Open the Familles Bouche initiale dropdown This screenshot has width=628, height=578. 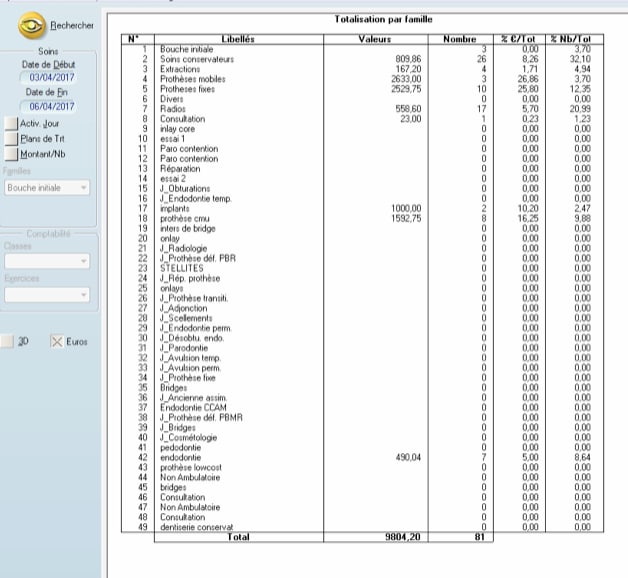click(x=47, y=188)
